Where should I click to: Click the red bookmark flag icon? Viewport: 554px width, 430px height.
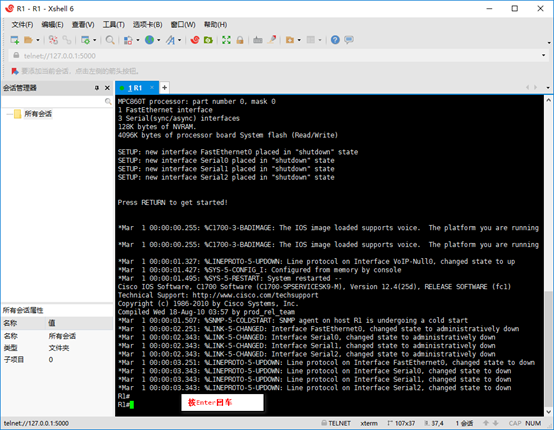[15, 71]
